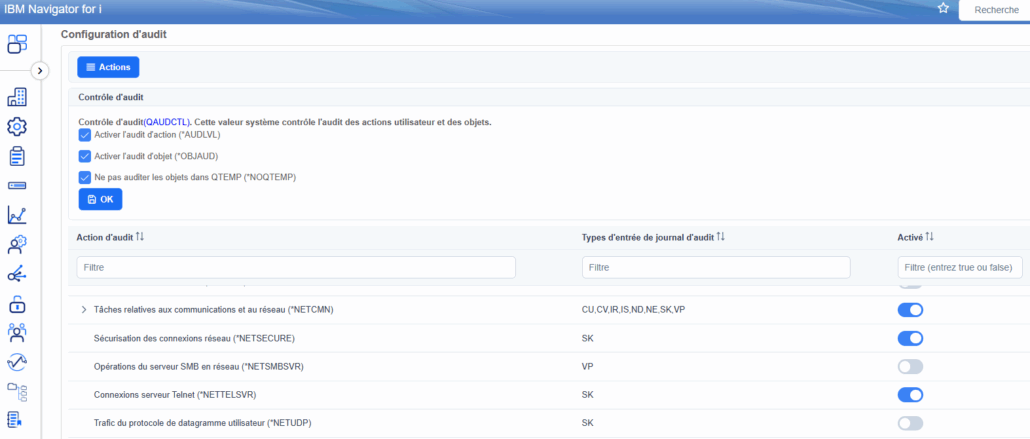Click the padlock security icon in sidebar
Image resolution: width=1030 pixels, height=439 pixels.
coord(17,304)
